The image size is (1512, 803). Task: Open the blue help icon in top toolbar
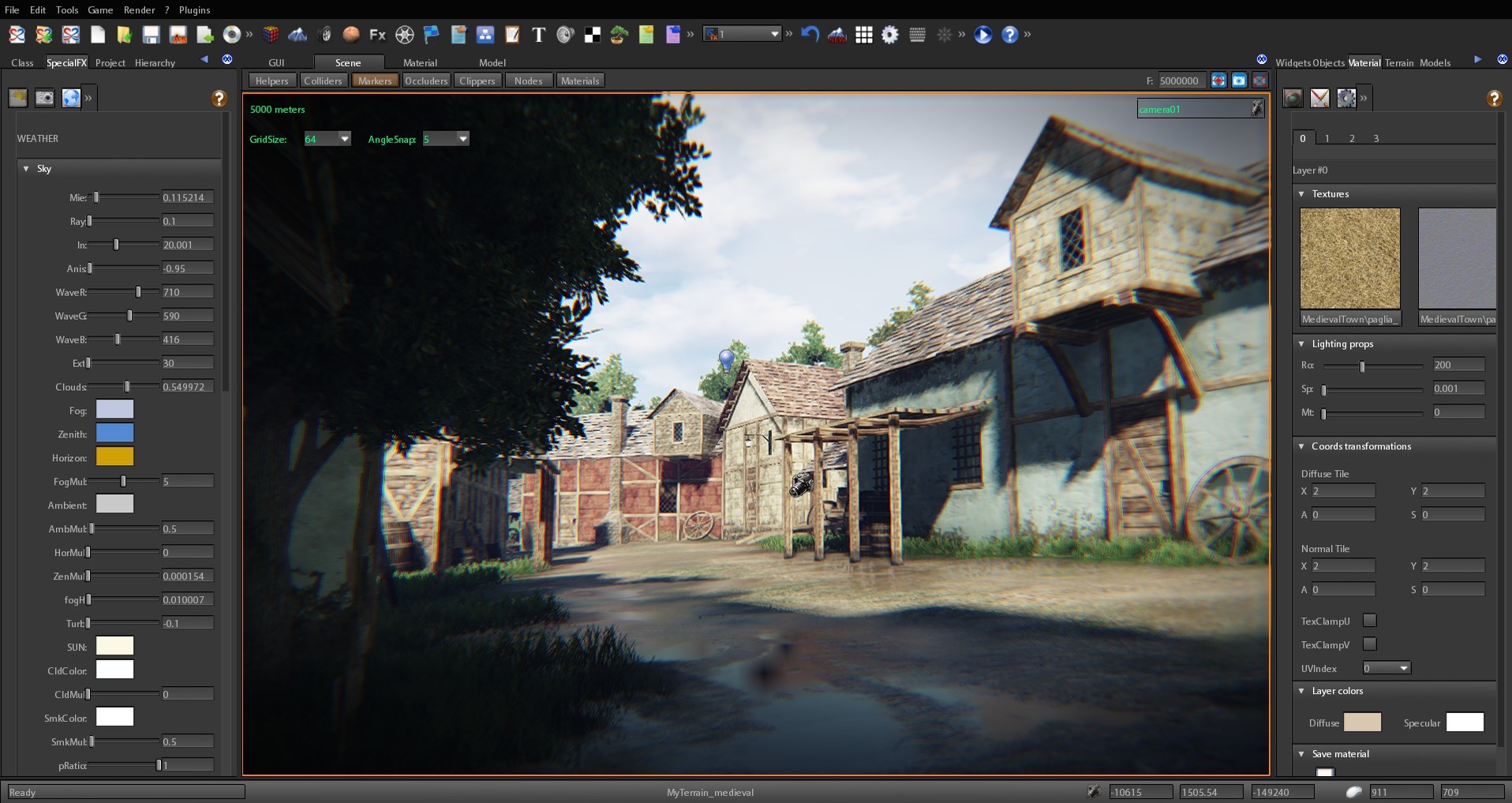[1011, 35]
